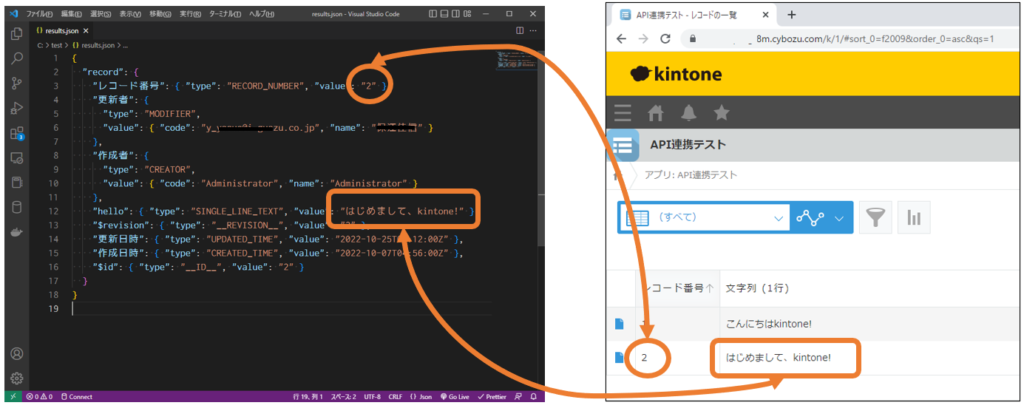Open kintone notifications bell
Image resolution: width=1024 pixels, height=411 pixels.
point(688,113)
